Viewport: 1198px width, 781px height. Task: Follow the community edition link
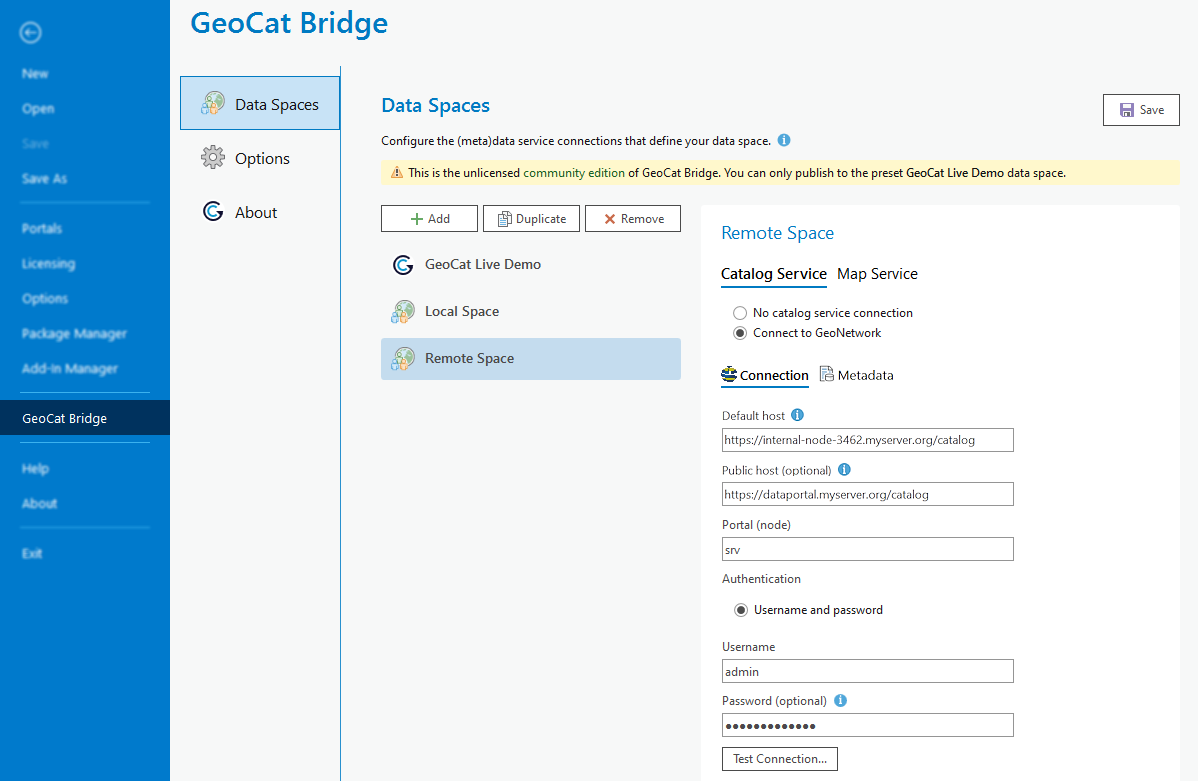[x=573, y=173]
